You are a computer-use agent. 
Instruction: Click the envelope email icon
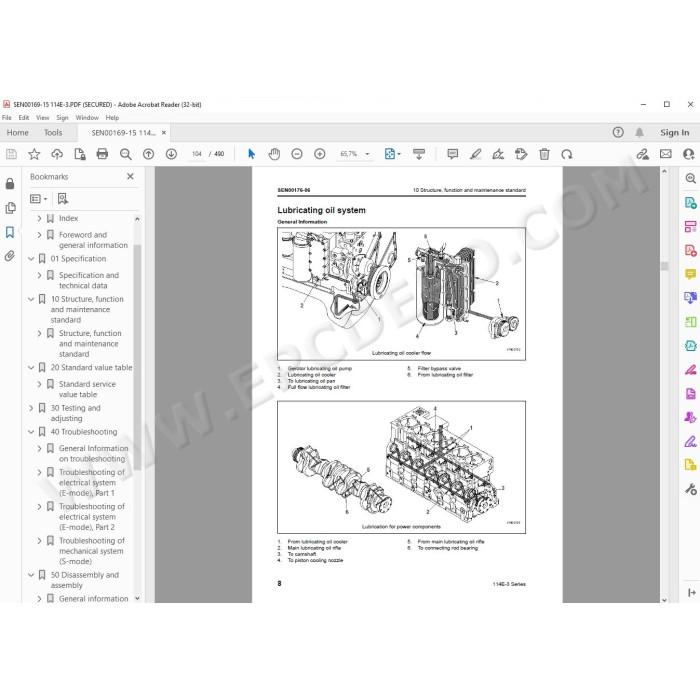(666, 154)
